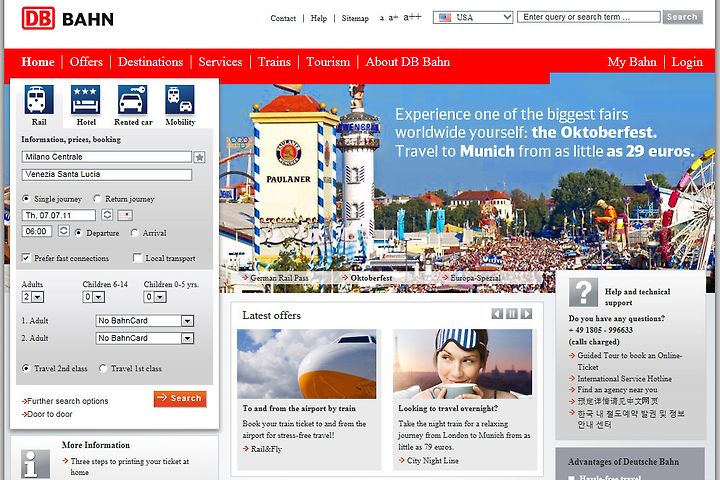Click the orange Search journey button
This screenshot has height=480, width=720.
click(180, 398)
